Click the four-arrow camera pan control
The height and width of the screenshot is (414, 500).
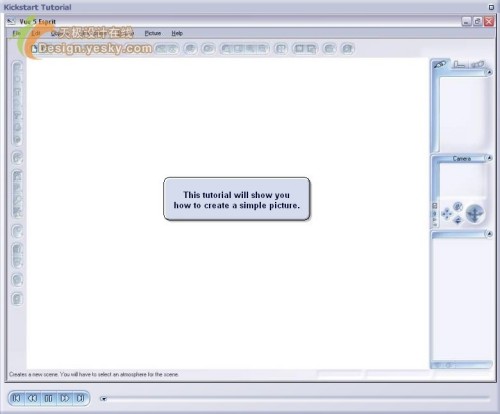tap(447, 214)
